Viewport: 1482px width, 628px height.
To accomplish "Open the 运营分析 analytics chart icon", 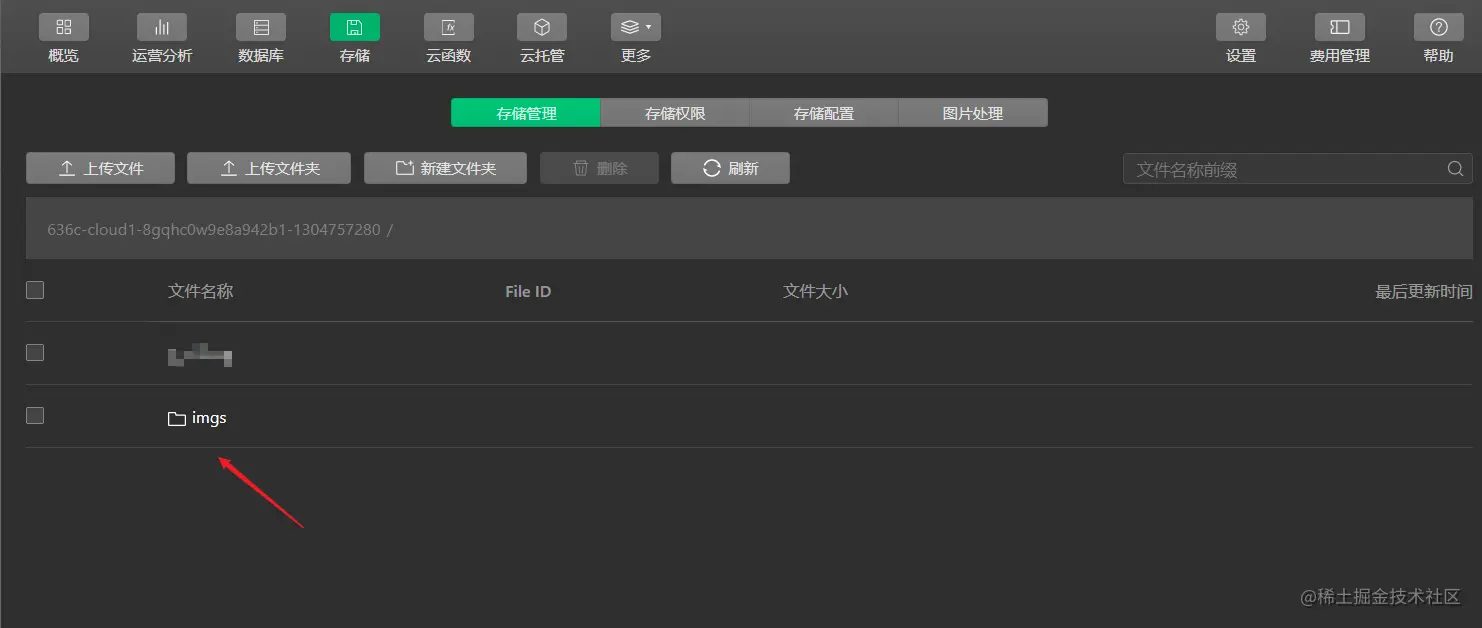I will tap(162, 27).
